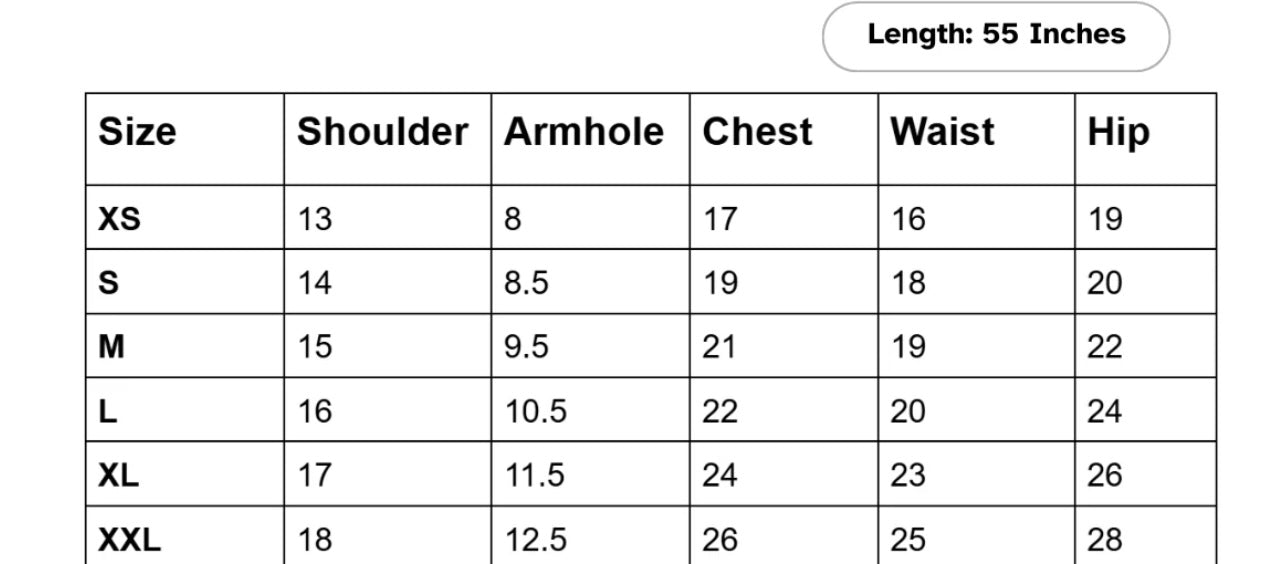Image resolution: width=1283 pixels, height=564 pixels.
Task: Click the Shoulder column header
Action: click(382, 132)
